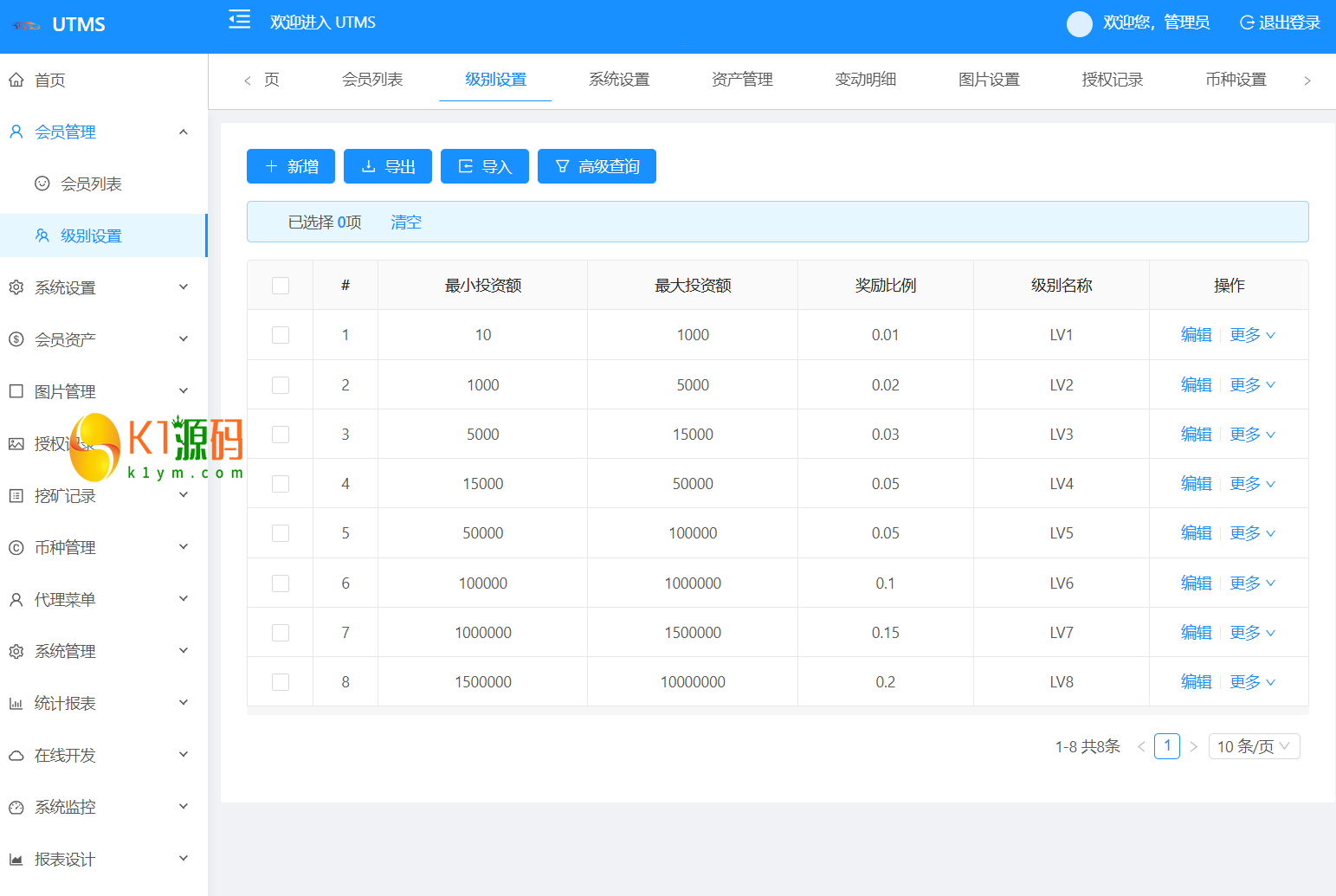Click the team icon for 级别设置 sidebar item
This screenshot has height=896, width=1336.
click(42, 235)
